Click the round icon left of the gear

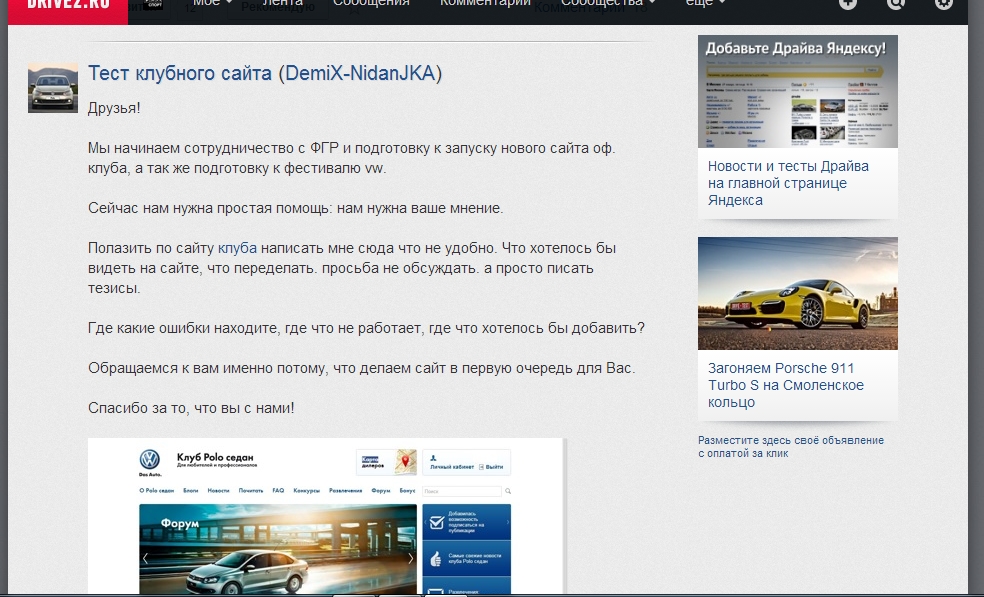[895, 5]
